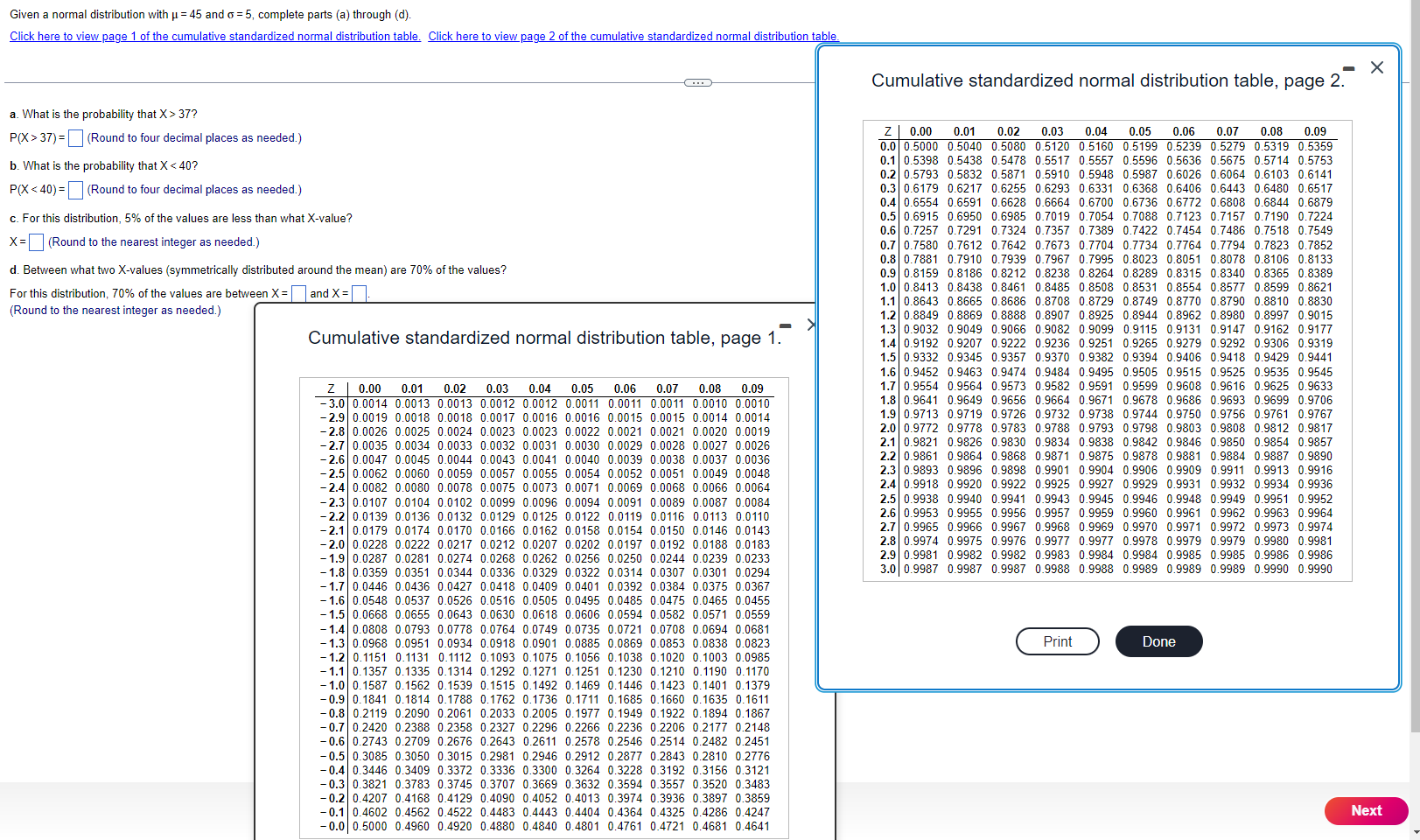Click the 0.5000 cell in page 2 table
The width and height of the screenshot is (1420, 840).
[921, 146]
